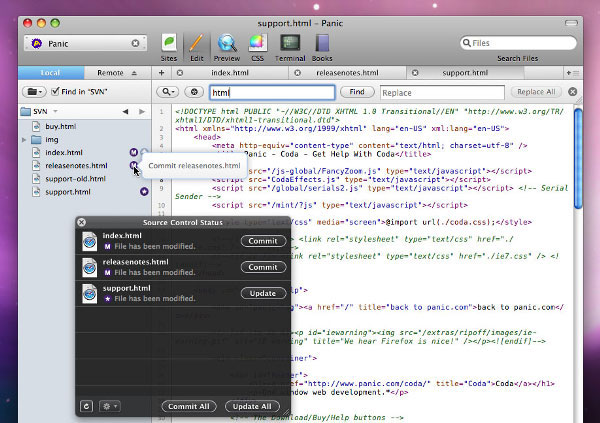Navigate forward in the file browser
Image resolution: width=600 pixels, height=423 pixels.
[142, 111]
